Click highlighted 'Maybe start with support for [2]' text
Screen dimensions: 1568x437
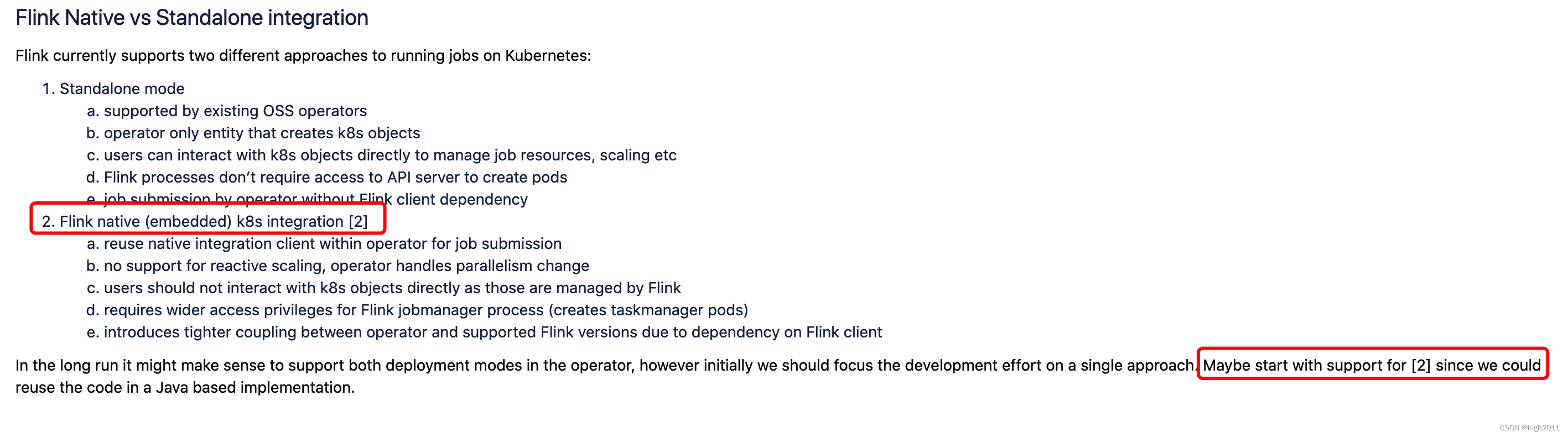point(1372,365)
